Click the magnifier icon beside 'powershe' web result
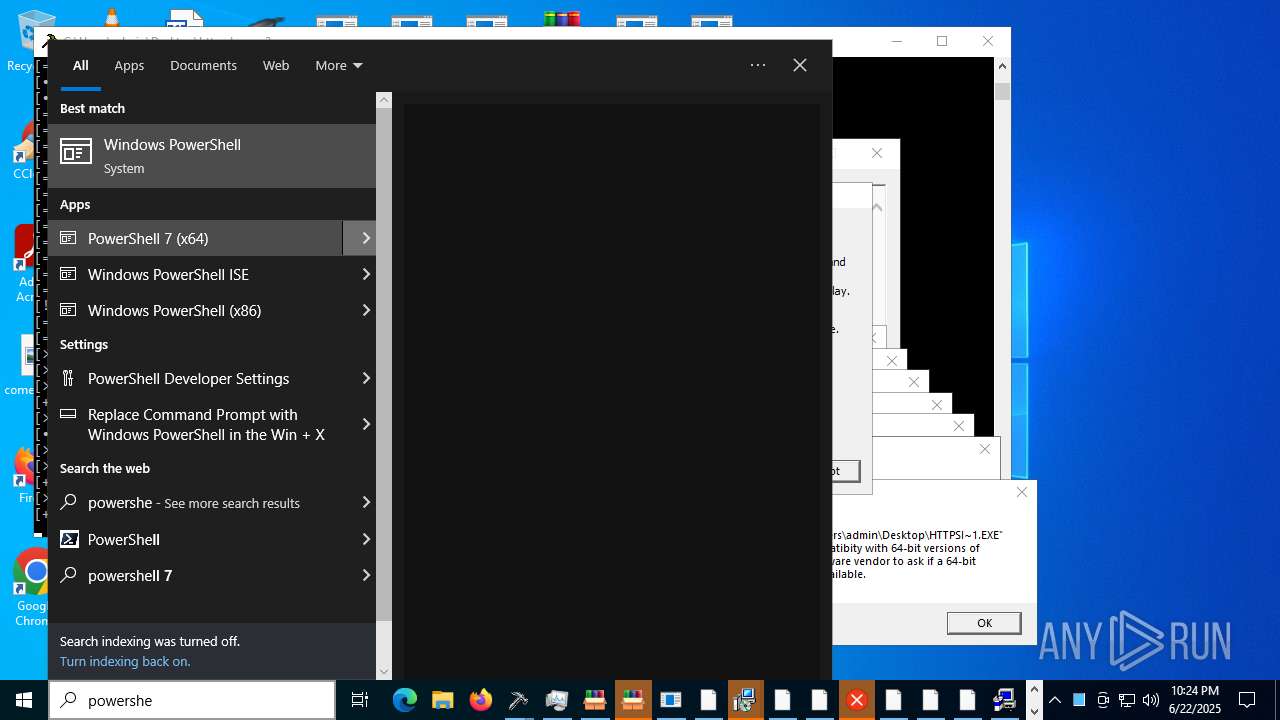The width and height of the screenshot is (1280, 720). (68, 502)
